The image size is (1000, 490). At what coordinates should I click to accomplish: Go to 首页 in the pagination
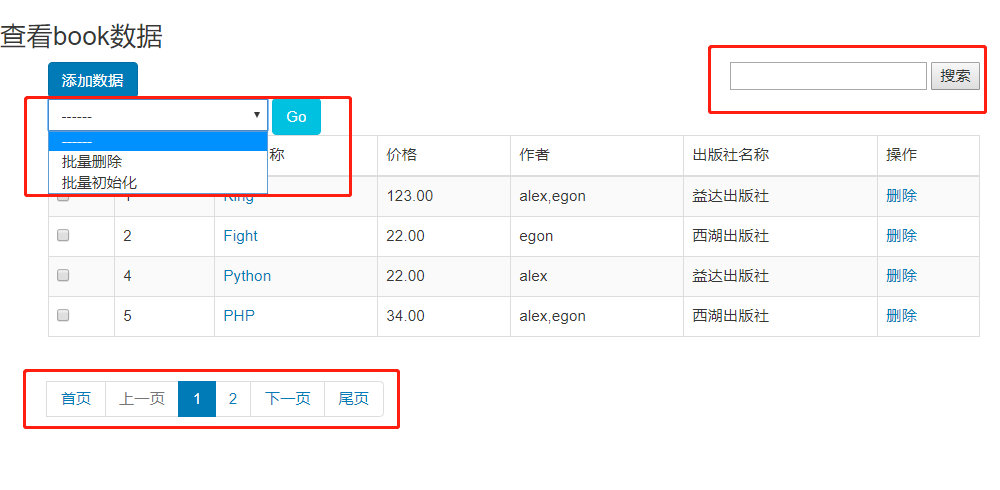click(x=76, y=399)
